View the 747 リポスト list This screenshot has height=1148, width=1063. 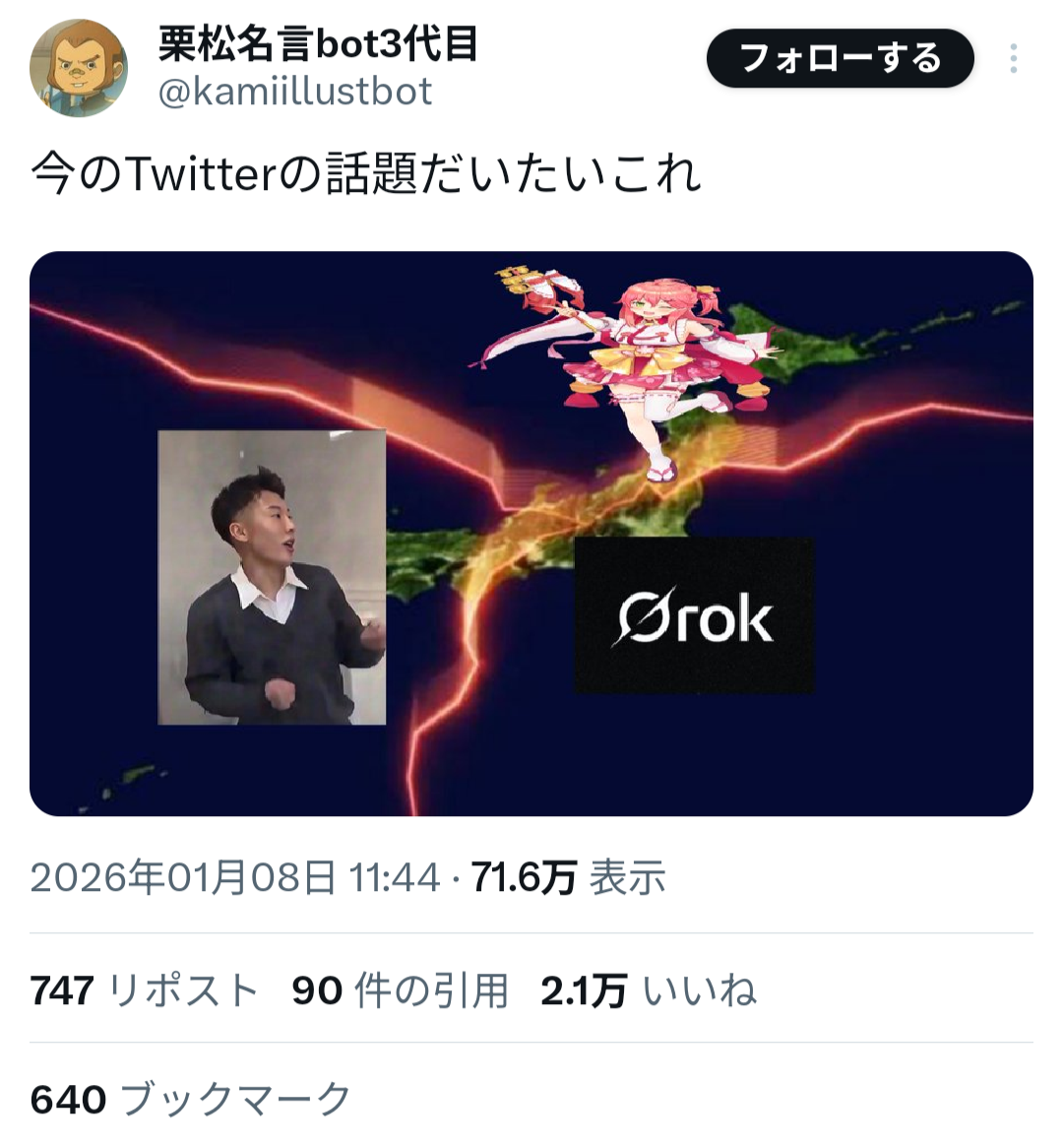[x=145, y=990]
